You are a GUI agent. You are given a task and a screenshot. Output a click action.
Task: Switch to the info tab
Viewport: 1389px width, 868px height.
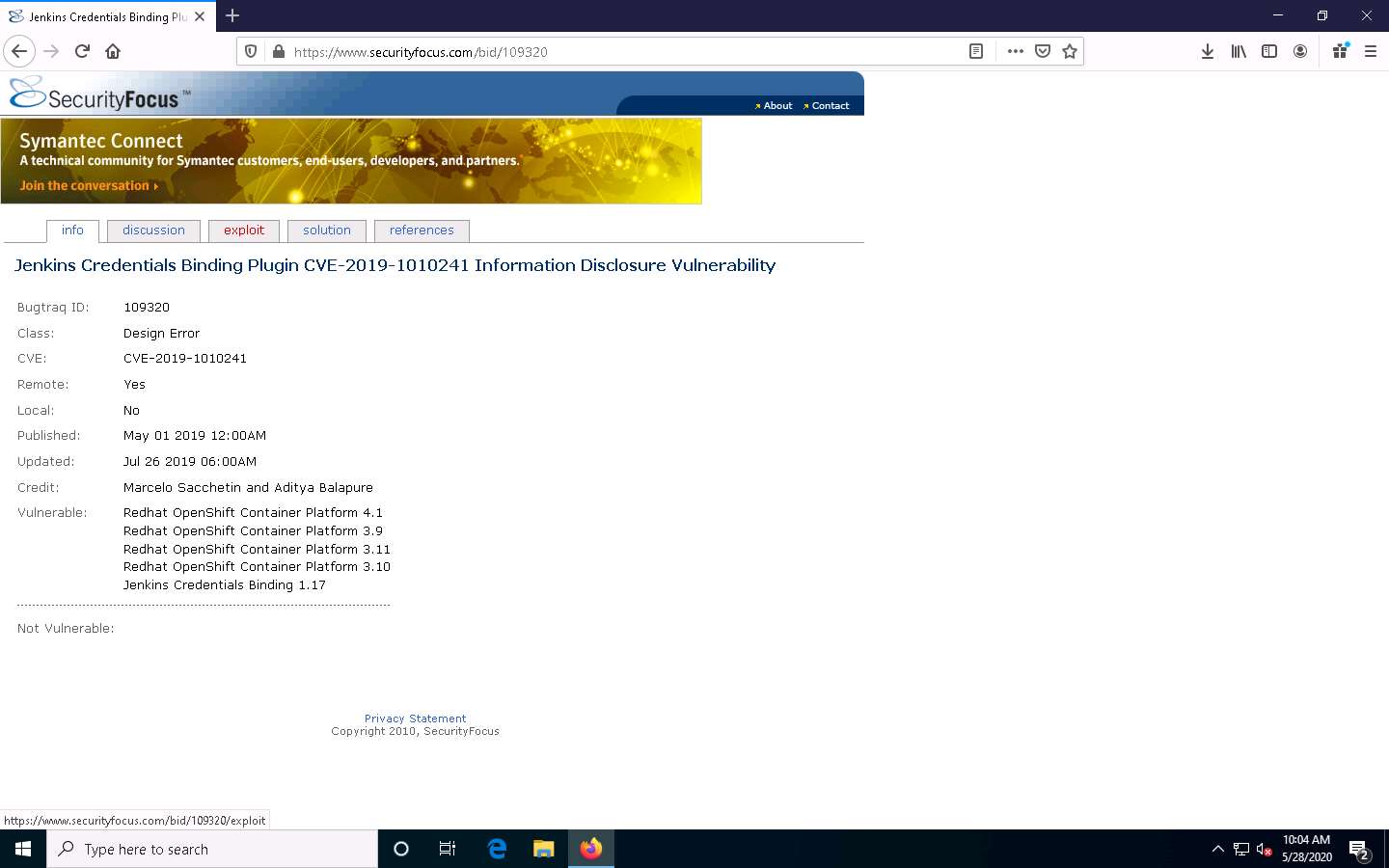72,231
